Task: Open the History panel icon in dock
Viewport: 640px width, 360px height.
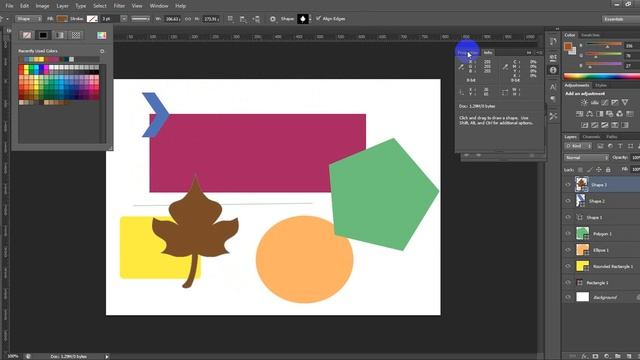Action: coord(553,42)
